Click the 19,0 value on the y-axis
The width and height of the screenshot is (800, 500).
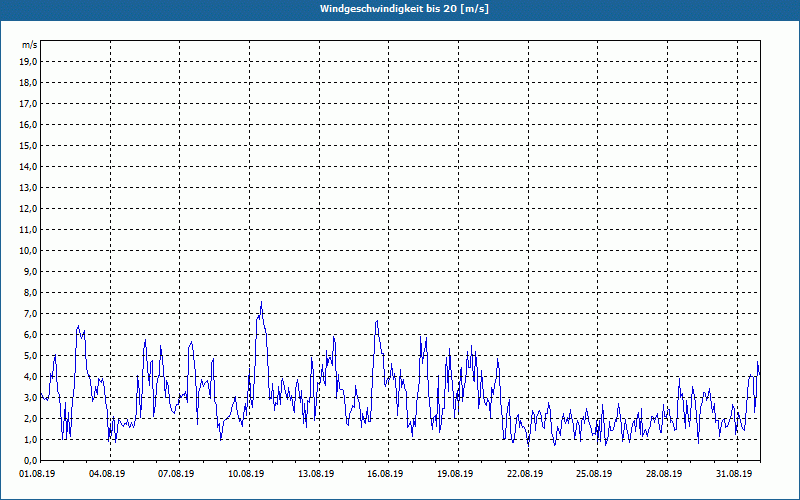(29, 61)
